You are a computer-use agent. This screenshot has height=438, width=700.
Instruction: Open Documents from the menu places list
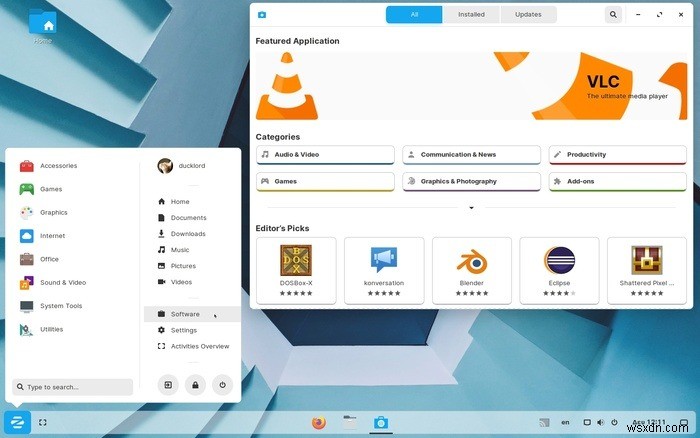click(182, 217)
